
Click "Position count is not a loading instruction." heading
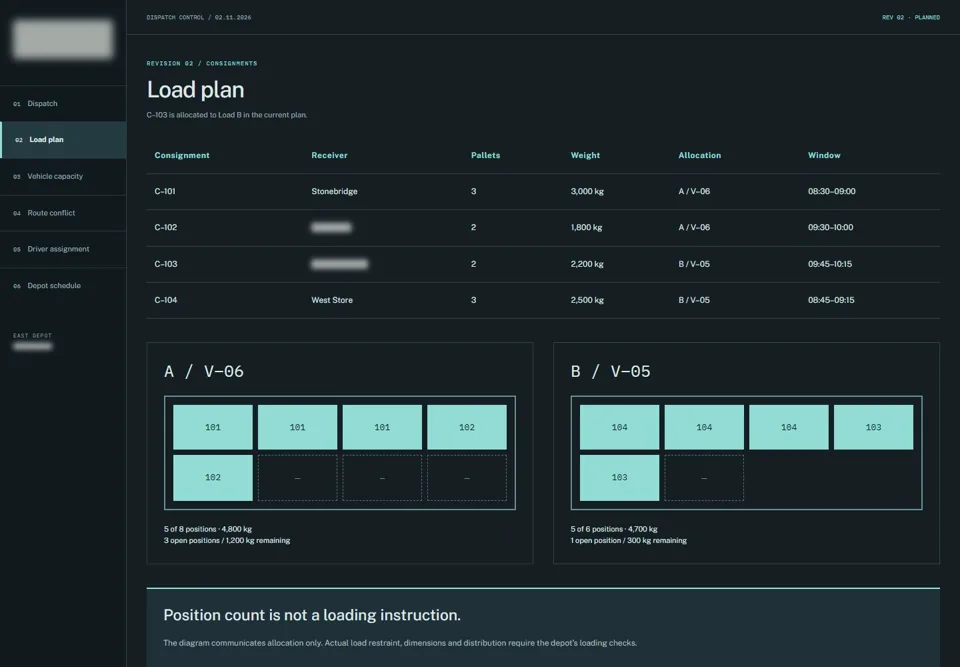(x=312, y=616)
